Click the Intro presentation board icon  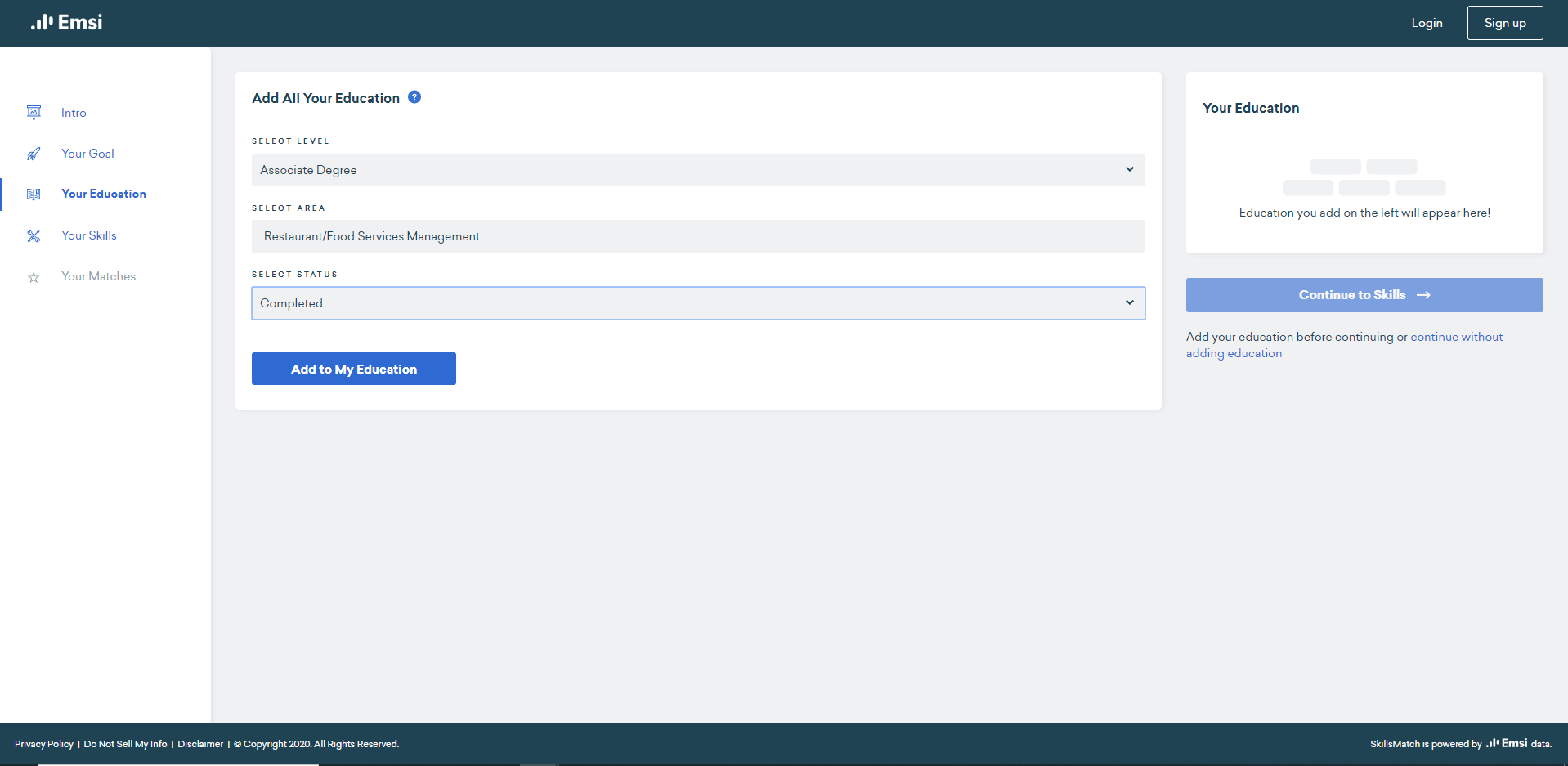[34, 113]
